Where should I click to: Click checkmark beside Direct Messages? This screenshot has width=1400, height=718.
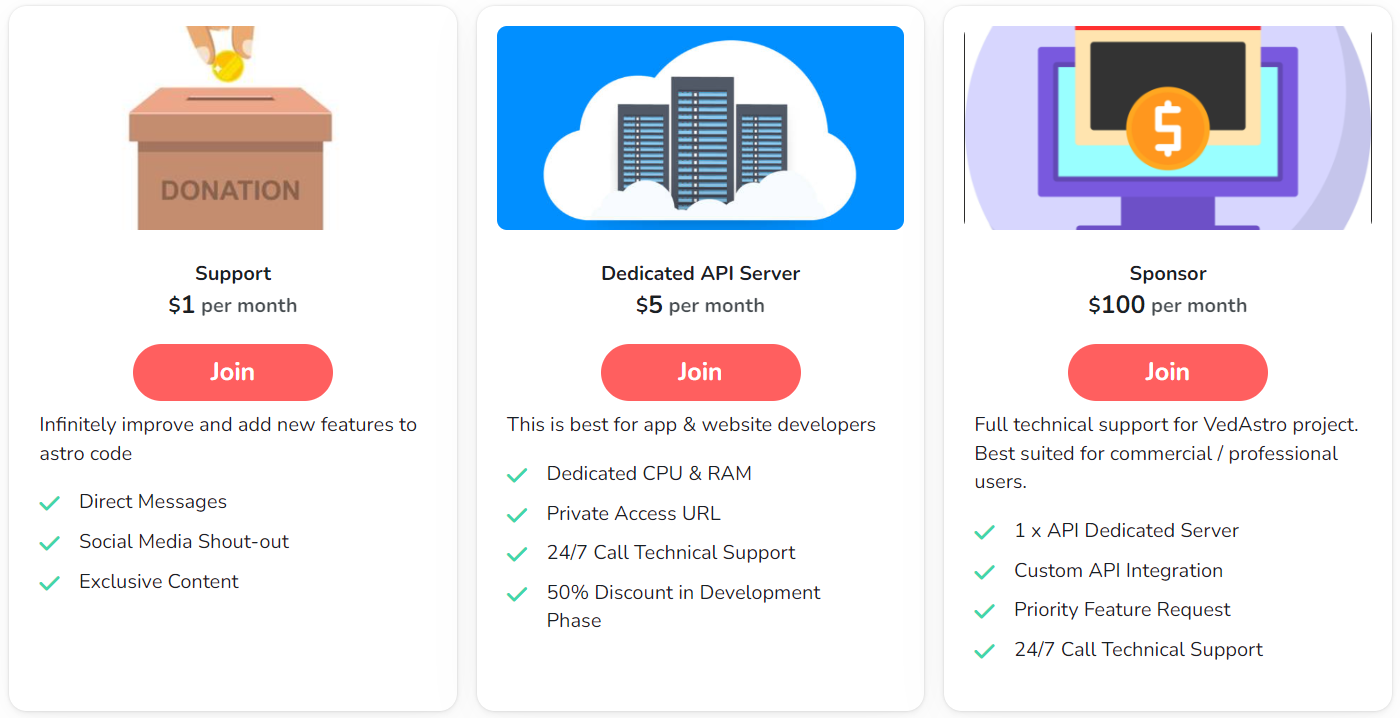(x=50, y=503)
